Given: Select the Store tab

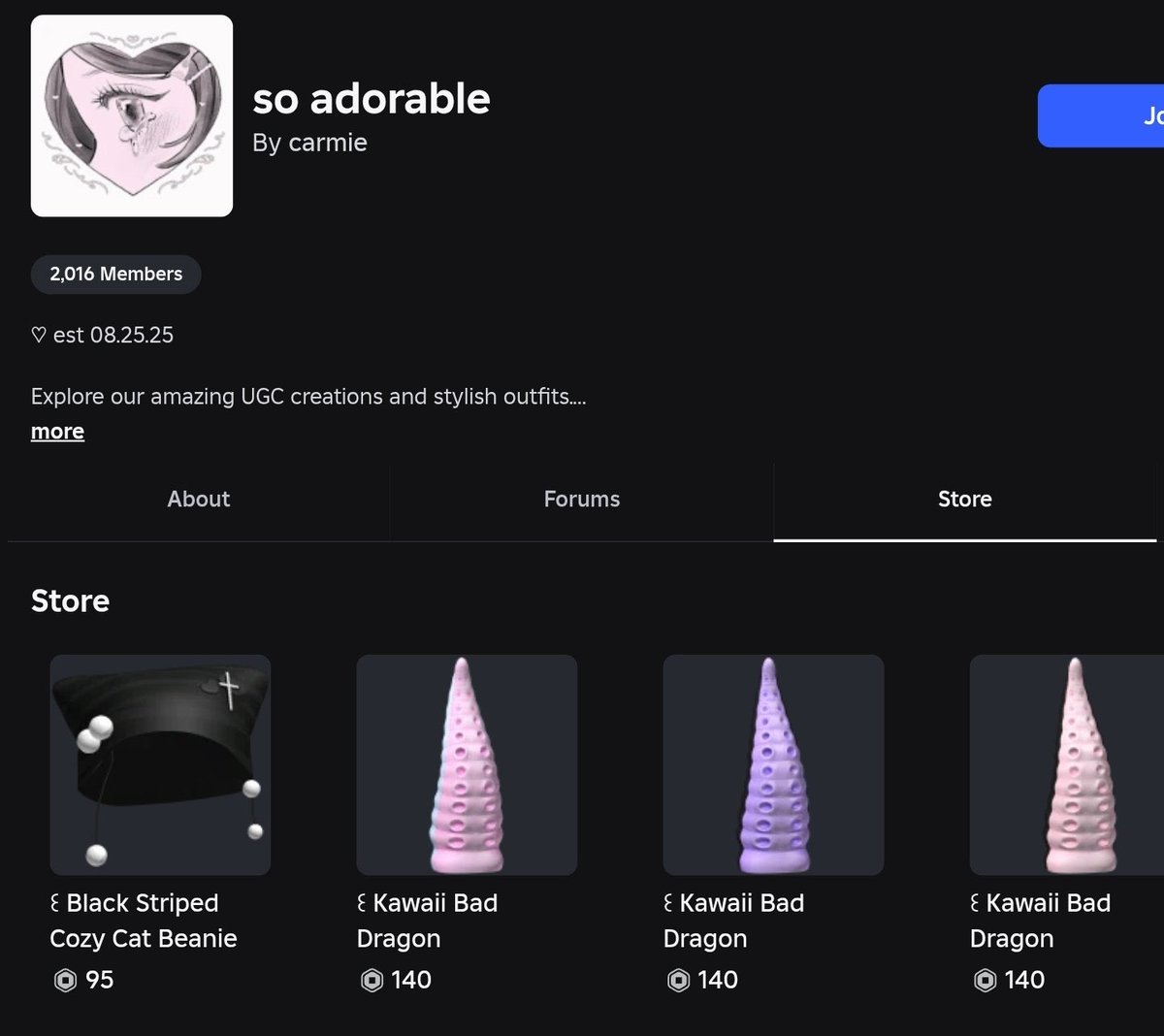Looking at the screenshot, I should [965, 500].
